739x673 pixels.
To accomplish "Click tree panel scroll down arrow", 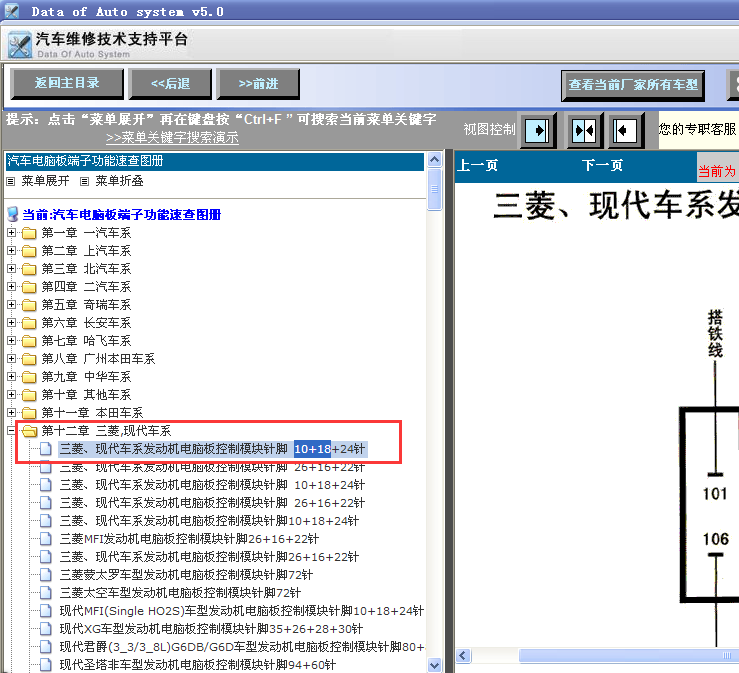I will (x=435, y=665).
